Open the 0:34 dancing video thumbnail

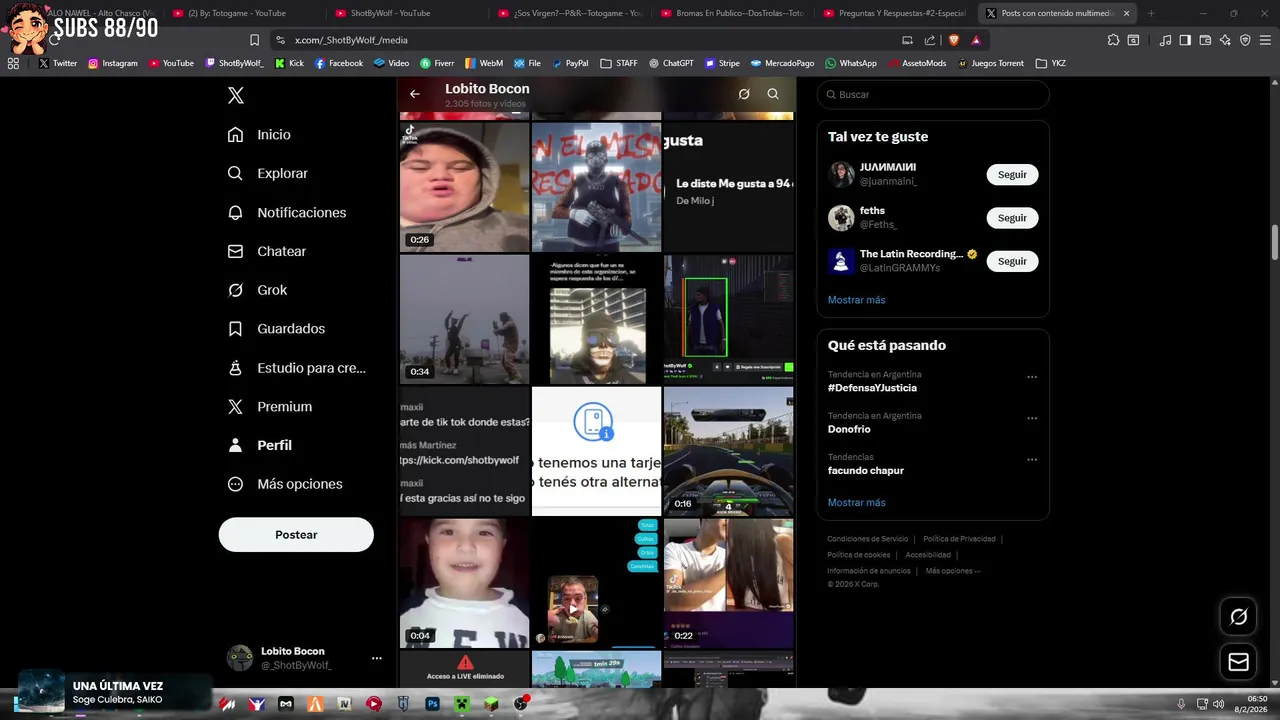tap(464, 319)
